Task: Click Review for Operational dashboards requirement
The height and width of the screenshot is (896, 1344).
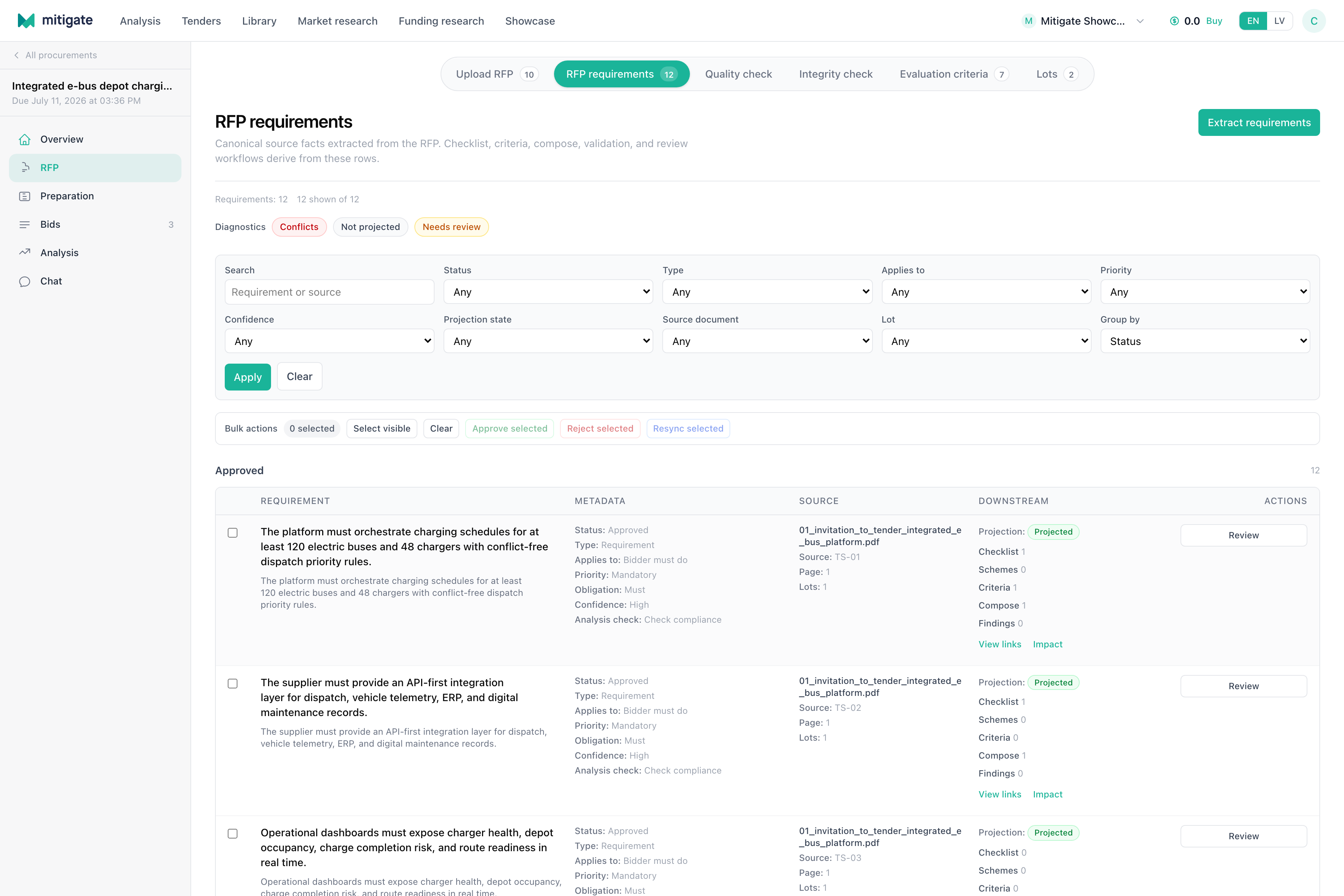Action: [1244, 836]
